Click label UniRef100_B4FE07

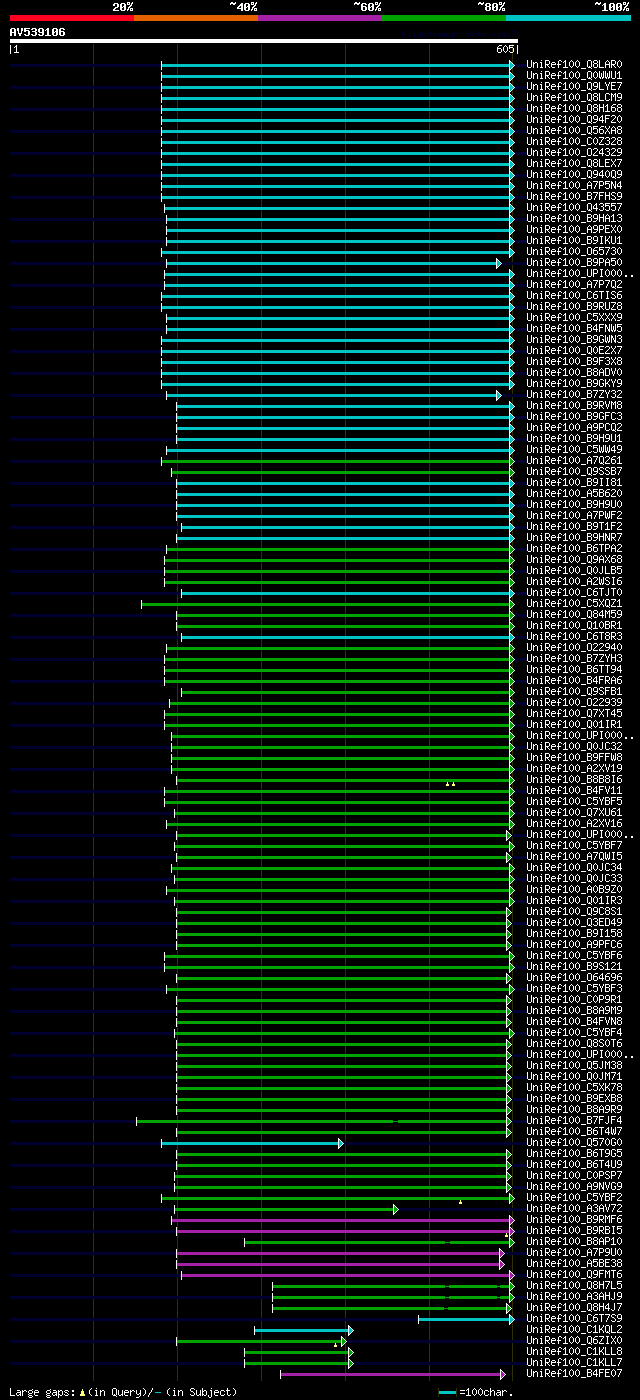pyautogui.click(x=574, y=1374)
